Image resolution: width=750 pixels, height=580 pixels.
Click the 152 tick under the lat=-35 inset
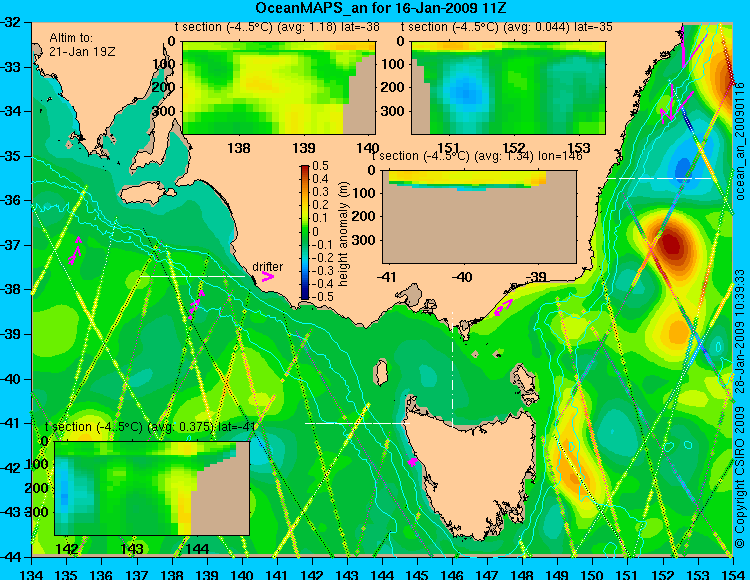coord(514,148)
